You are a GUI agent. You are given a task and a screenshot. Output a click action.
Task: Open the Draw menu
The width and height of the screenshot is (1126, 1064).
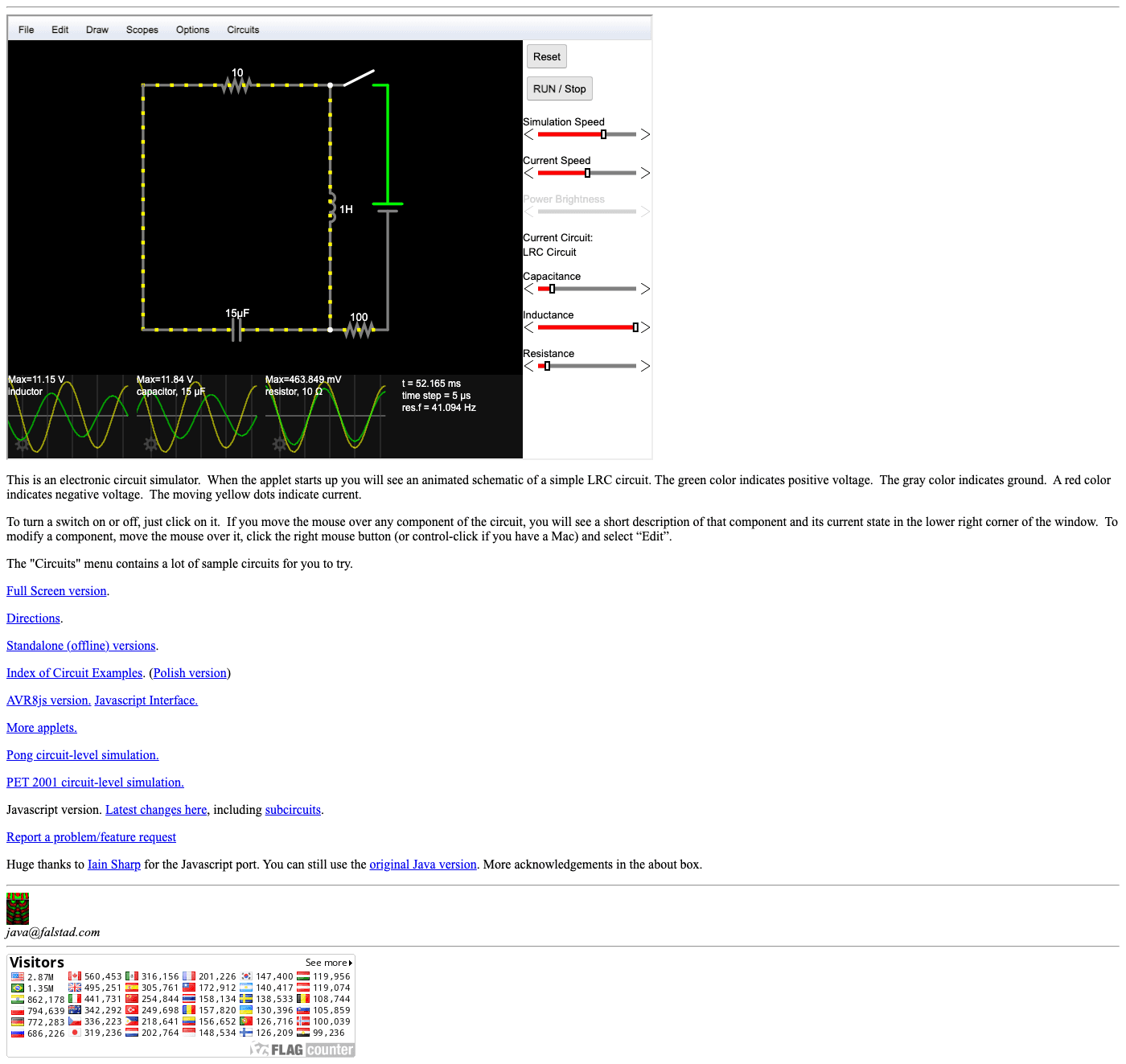[x=97, y=30]
